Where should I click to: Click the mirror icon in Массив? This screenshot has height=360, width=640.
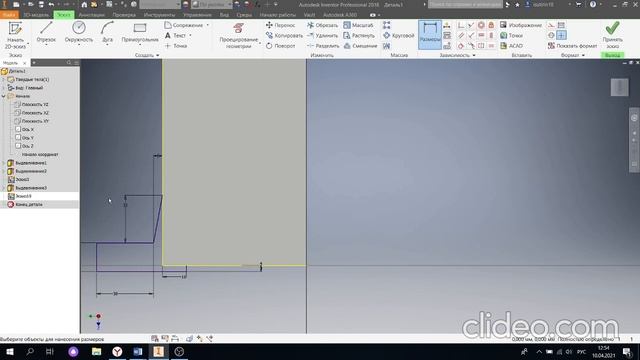(x=387, y=46)
